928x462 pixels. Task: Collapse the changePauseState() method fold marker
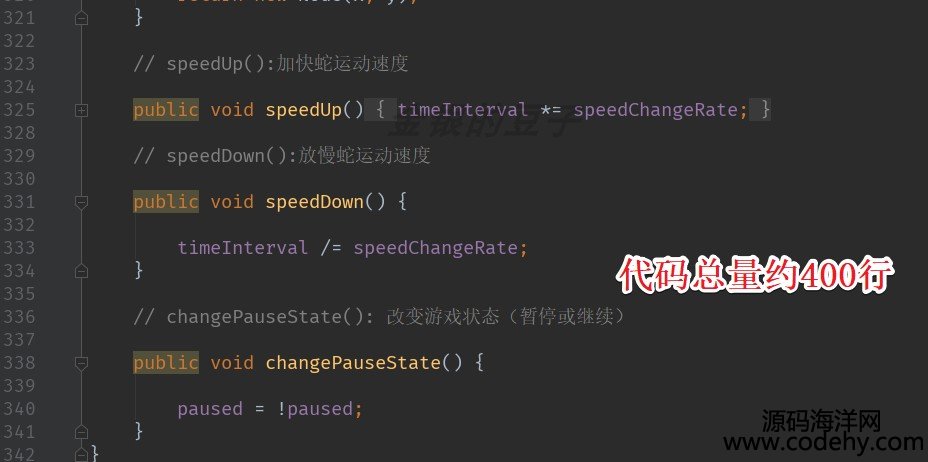click(x=82, y=363)
